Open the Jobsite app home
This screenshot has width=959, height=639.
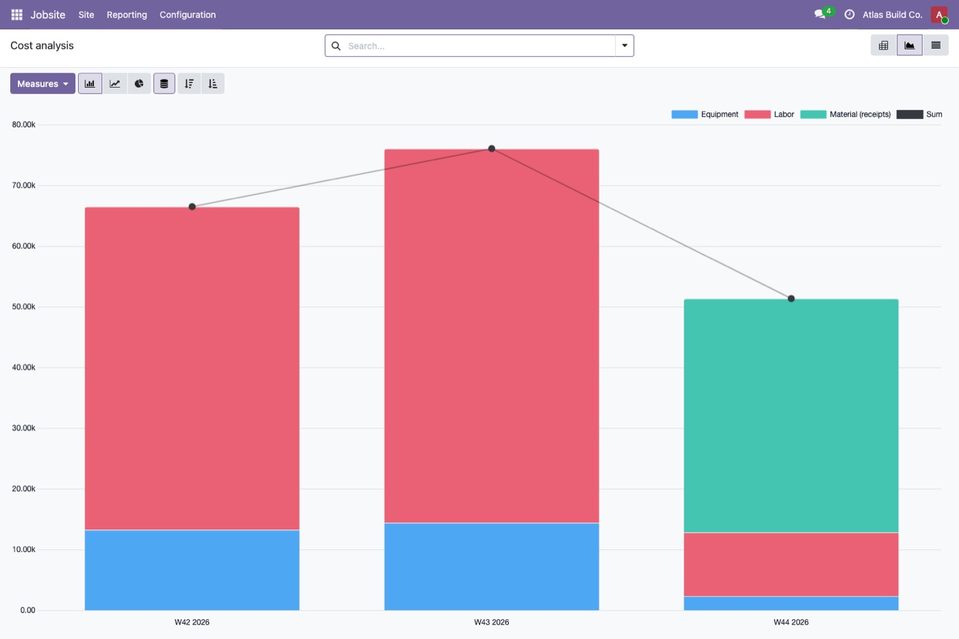(x=48, y=15)
